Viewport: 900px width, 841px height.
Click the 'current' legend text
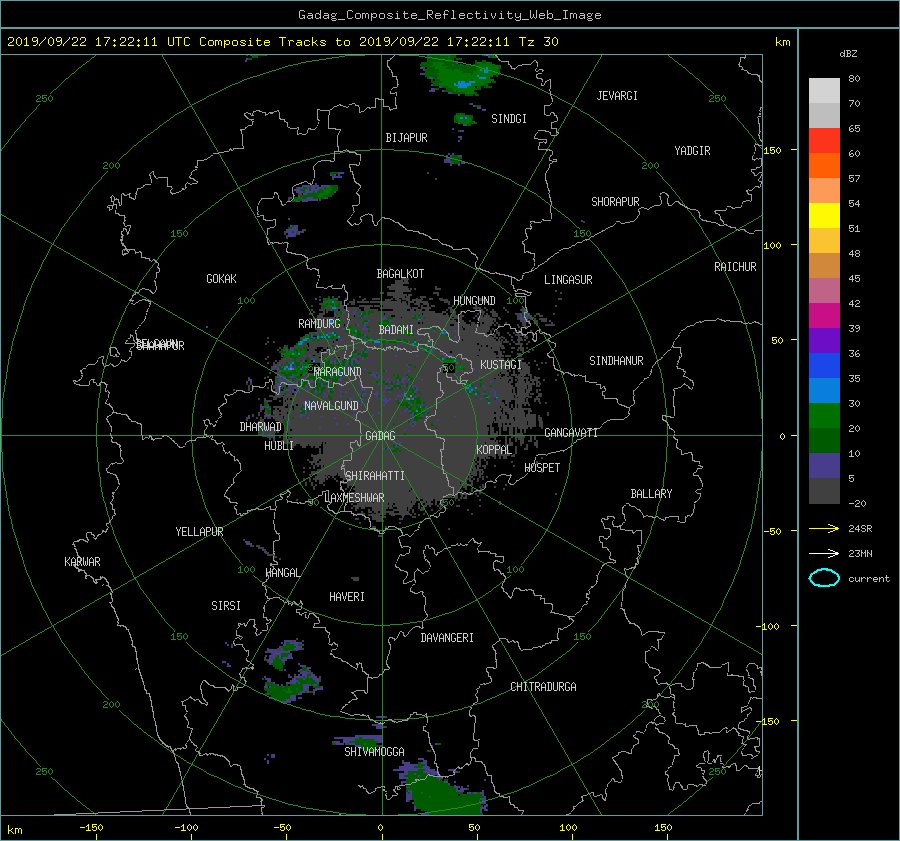pyautogui.click(x=869, y=579)
